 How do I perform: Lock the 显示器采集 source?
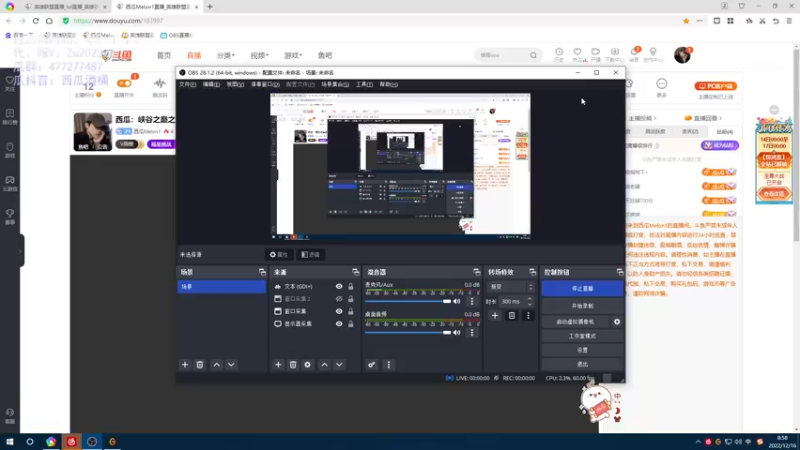tap(351, 324)
